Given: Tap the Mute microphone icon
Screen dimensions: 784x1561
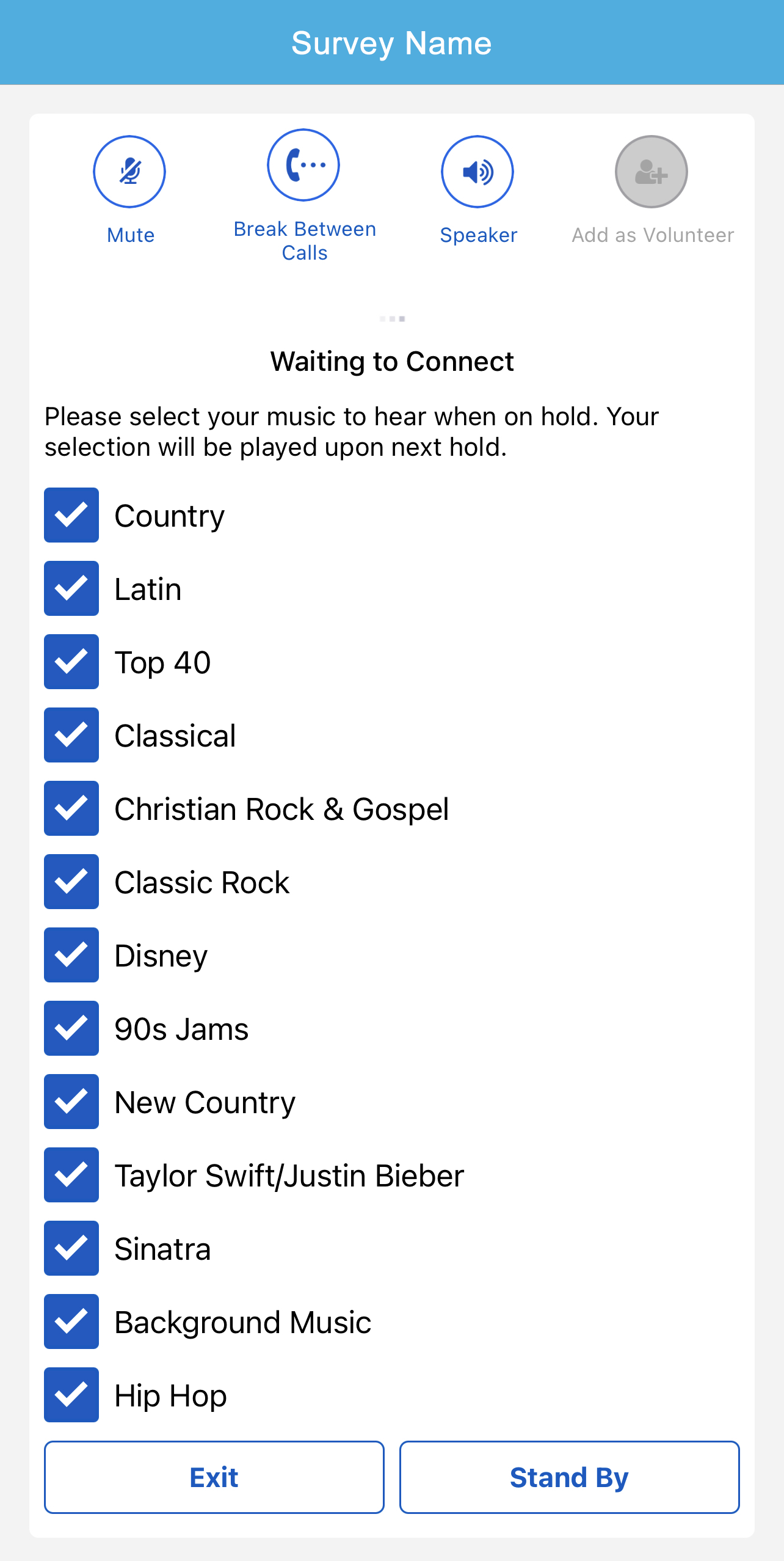Looking at the screenshot, I should pyautogui.click(x=129, y=172).
